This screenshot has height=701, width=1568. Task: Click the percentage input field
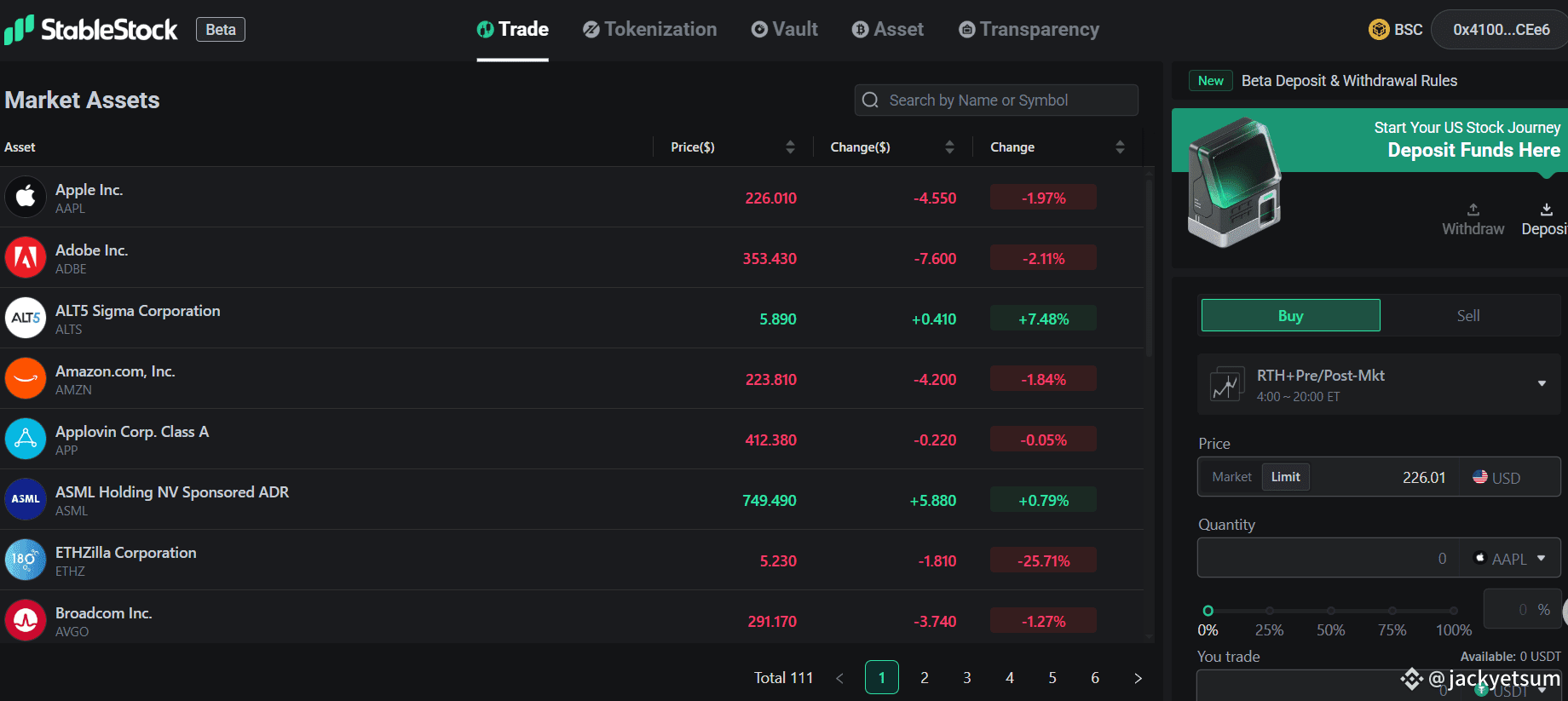point(1522,609)
